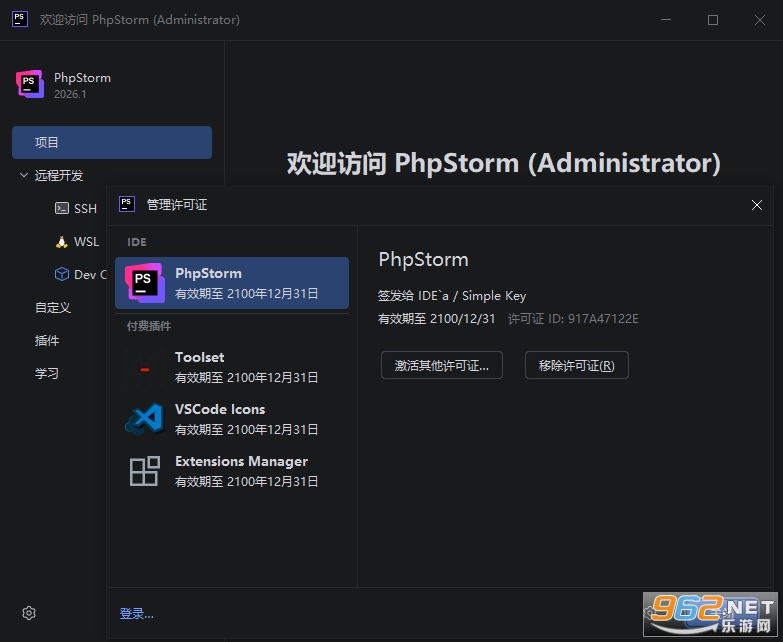Screen dimensions: 783x642
Task: Minimize the PhpStorm welcome window
Action: (x=666, y=20)
